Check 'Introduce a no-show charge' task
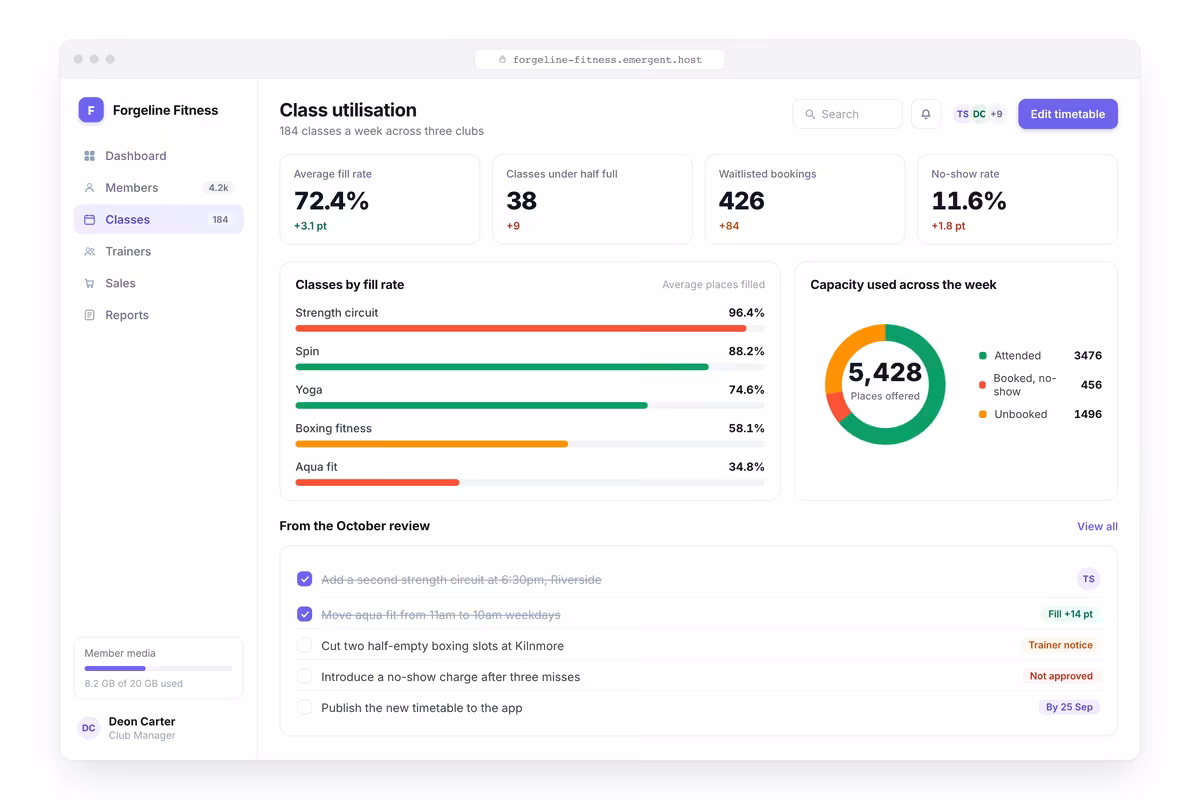The height and width of the screenshot is (800, 1200). pos(305,677)
